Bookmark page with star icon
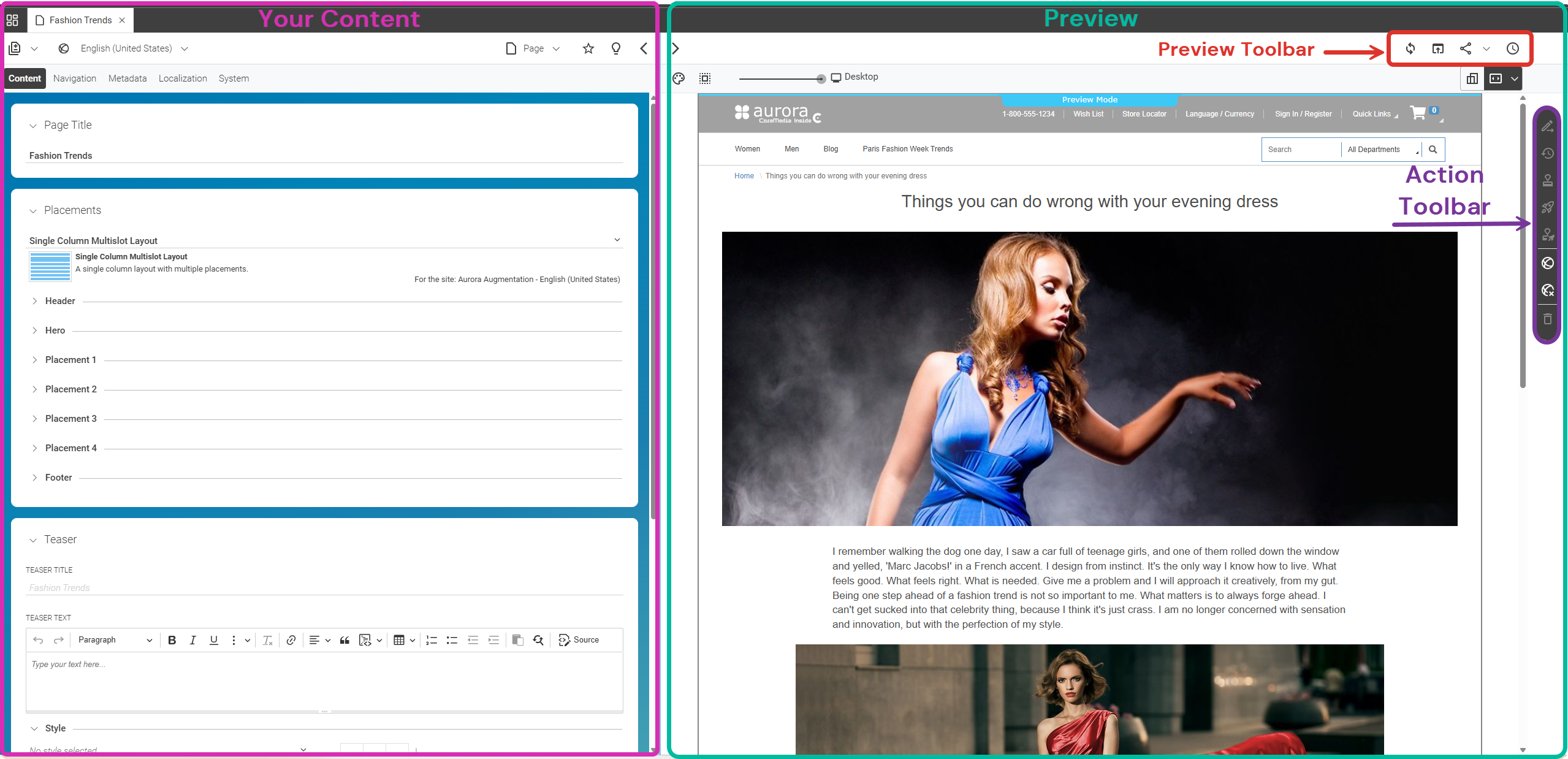The height and width of the screenshot is (759, 1568). (x=588, y=48)
